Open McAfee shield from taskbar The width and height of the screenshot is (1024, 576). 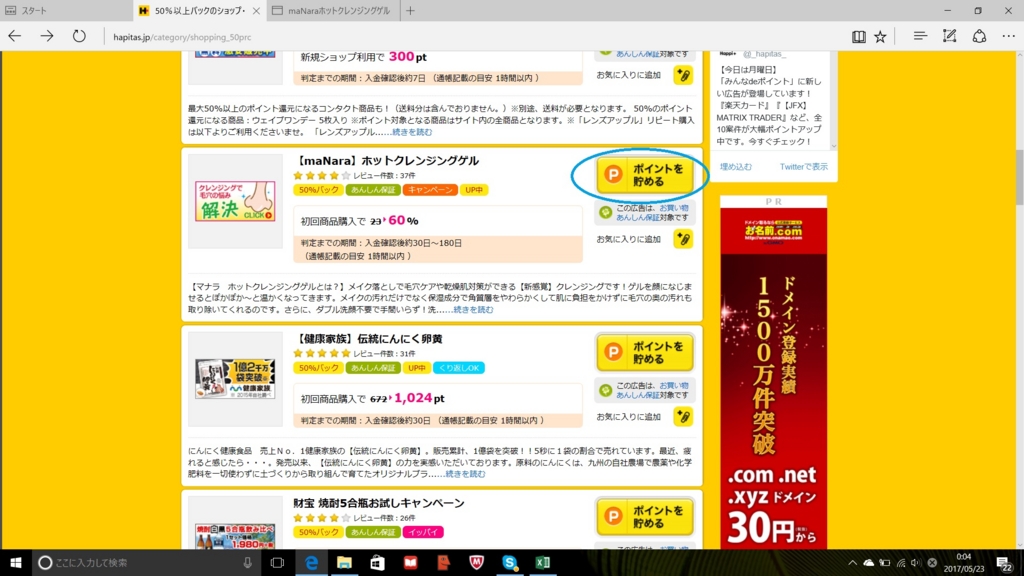click(477, 562)
